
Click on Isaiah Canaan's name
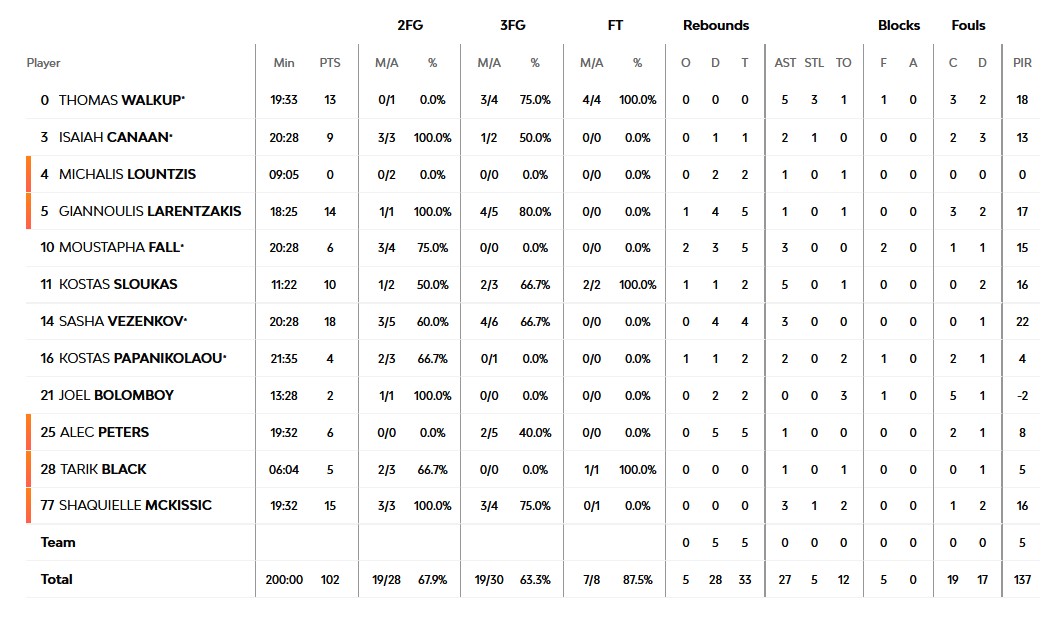tap(115, 137)
